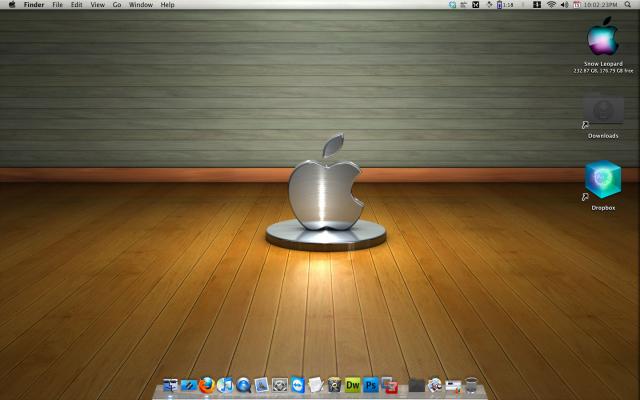Viewport: 640px width, 400px height.
Task: Open the Finder application menu
Action: tap(34, 5)
